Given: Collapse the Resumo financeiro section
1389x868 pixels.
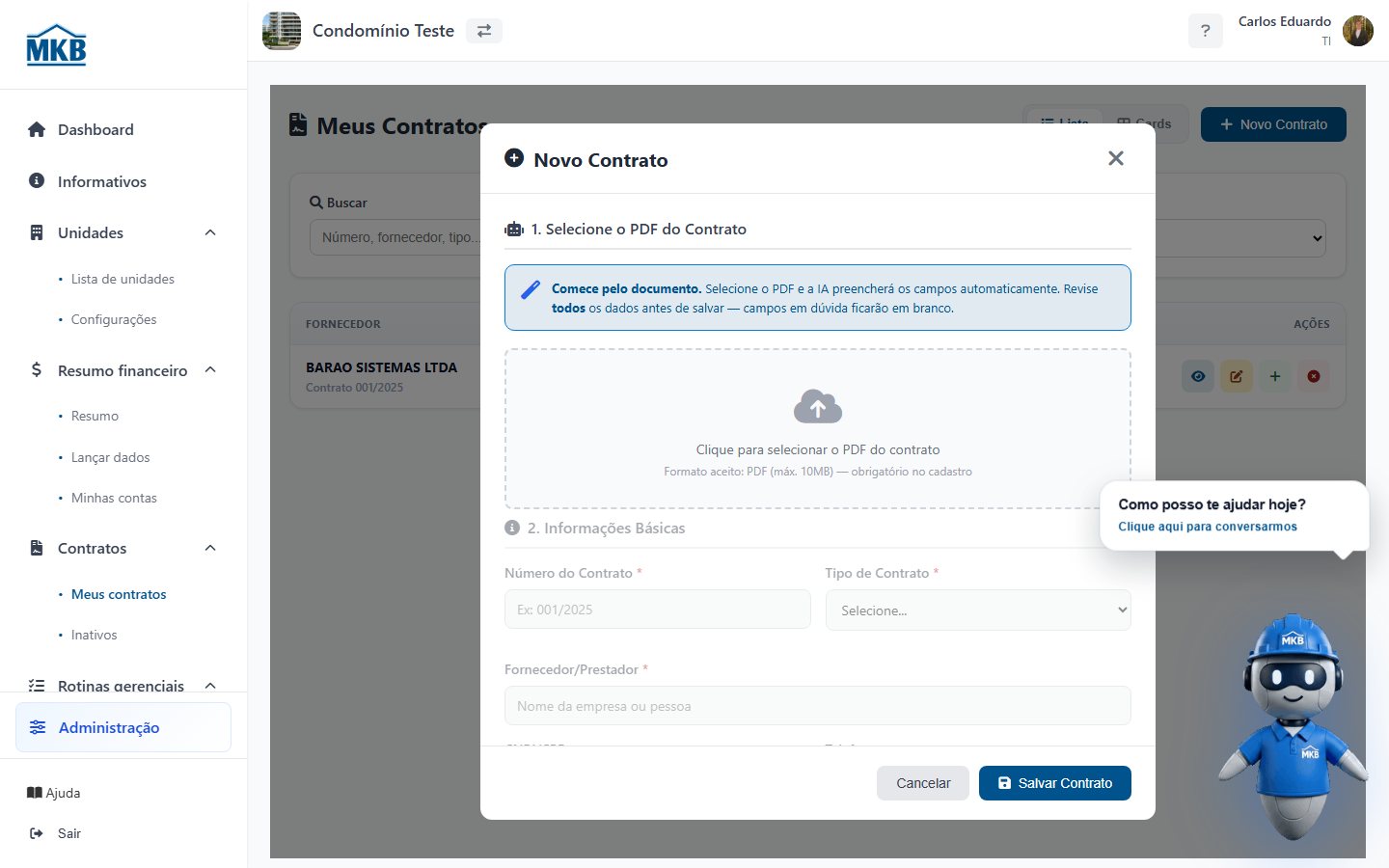Looking at the screenshot, I should tap(210, 370).
